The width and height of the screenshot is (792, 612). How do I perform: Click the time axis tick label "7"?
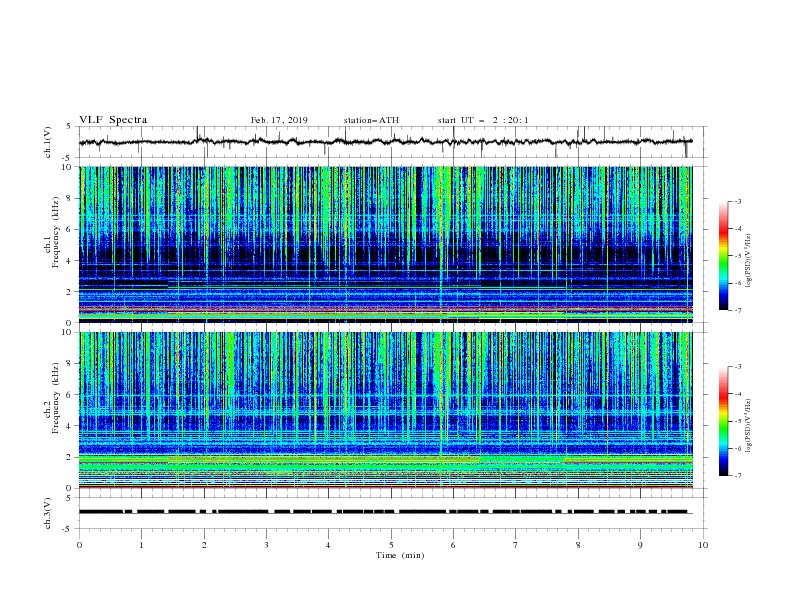tap(516, 545)
